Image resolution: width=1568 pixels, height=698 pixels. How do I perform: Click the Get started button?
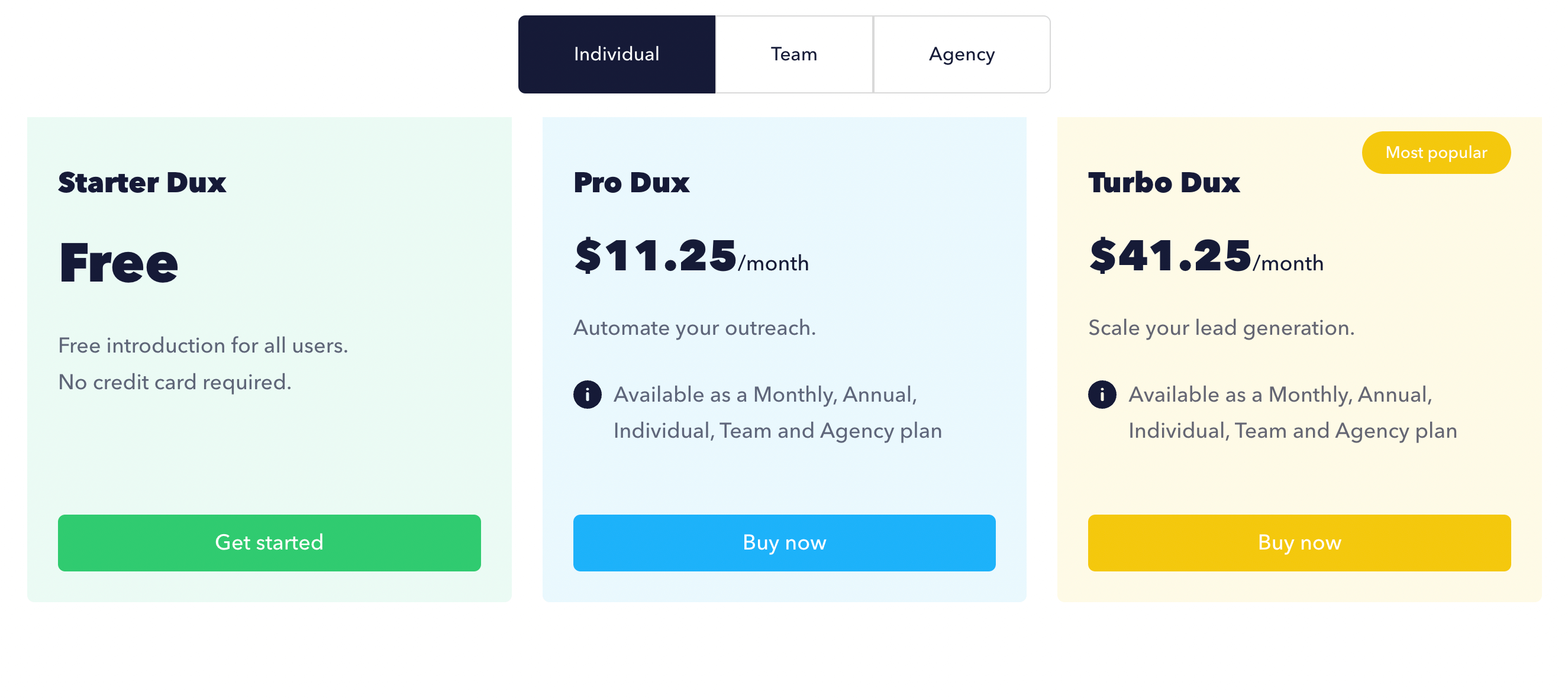pos(269,542)
